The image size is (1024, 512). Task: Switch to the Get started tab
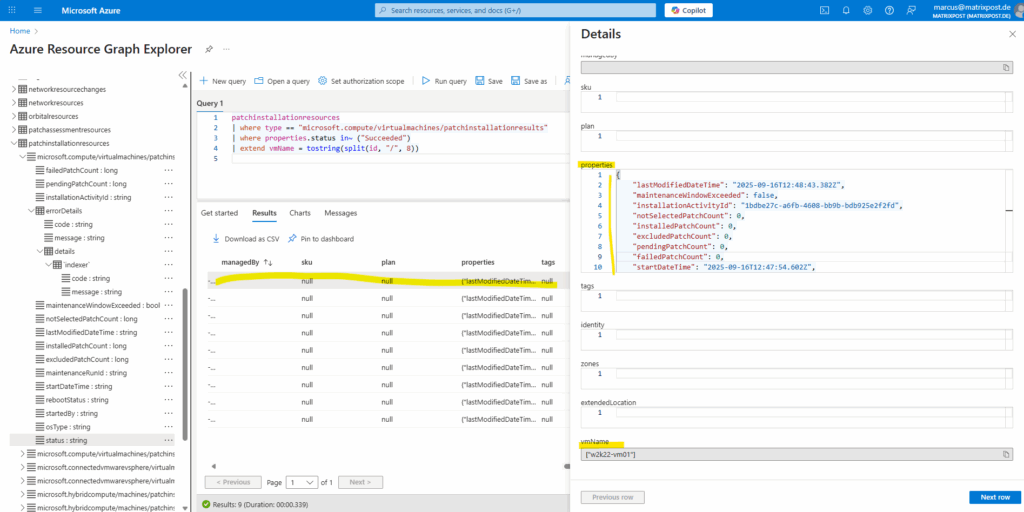(x=220, y=213)
